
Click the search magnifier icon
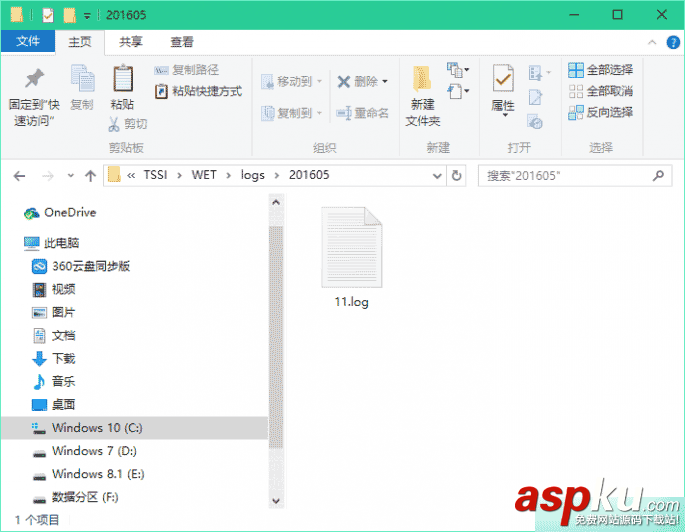click(x=658, y=176)
